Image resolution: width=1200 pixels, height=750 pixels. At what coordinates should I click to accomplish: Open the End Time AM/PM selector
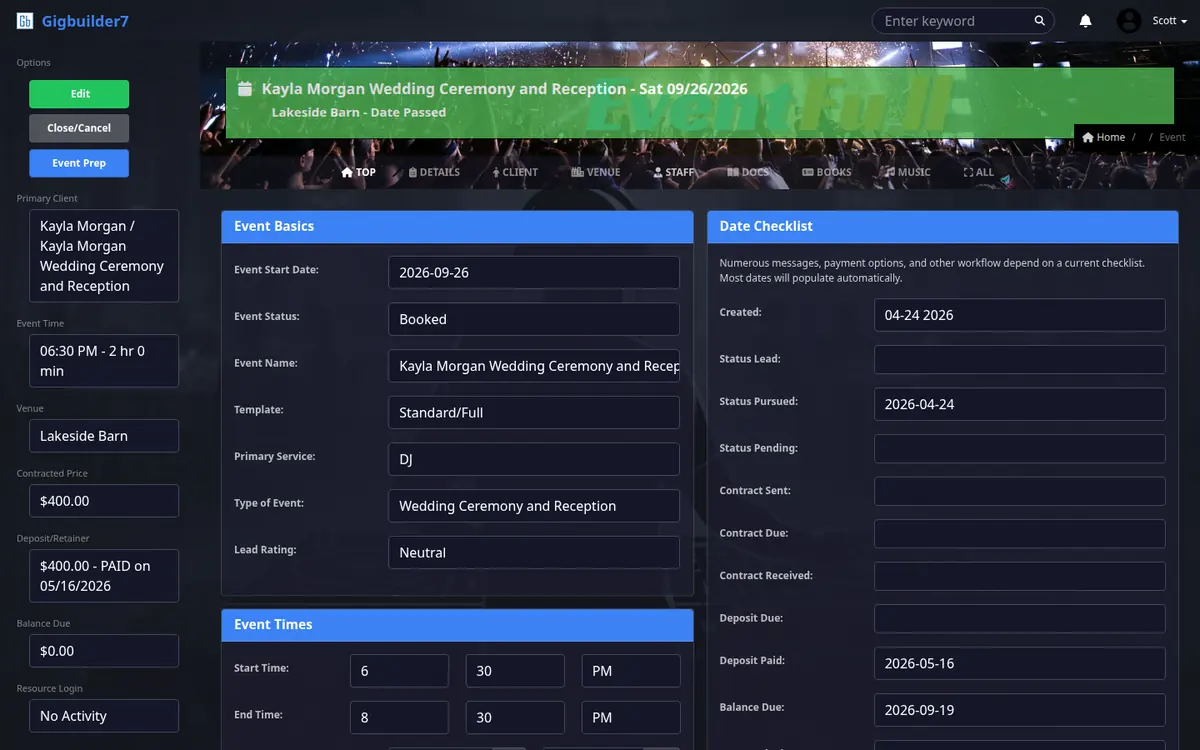point(631,717)
